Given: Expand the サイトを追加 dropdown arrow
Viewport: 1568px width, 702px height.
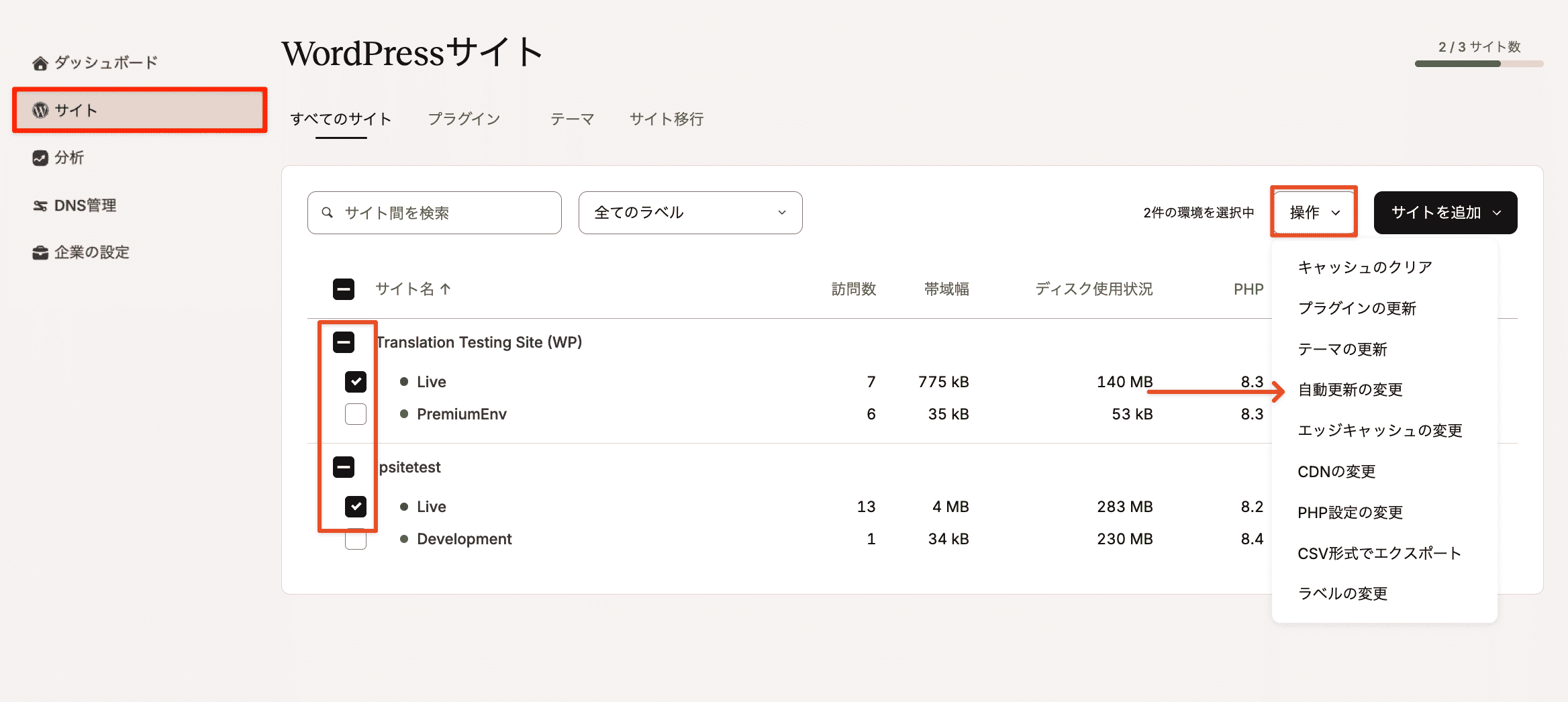Looking at the screenshot, I should 1498,213.
